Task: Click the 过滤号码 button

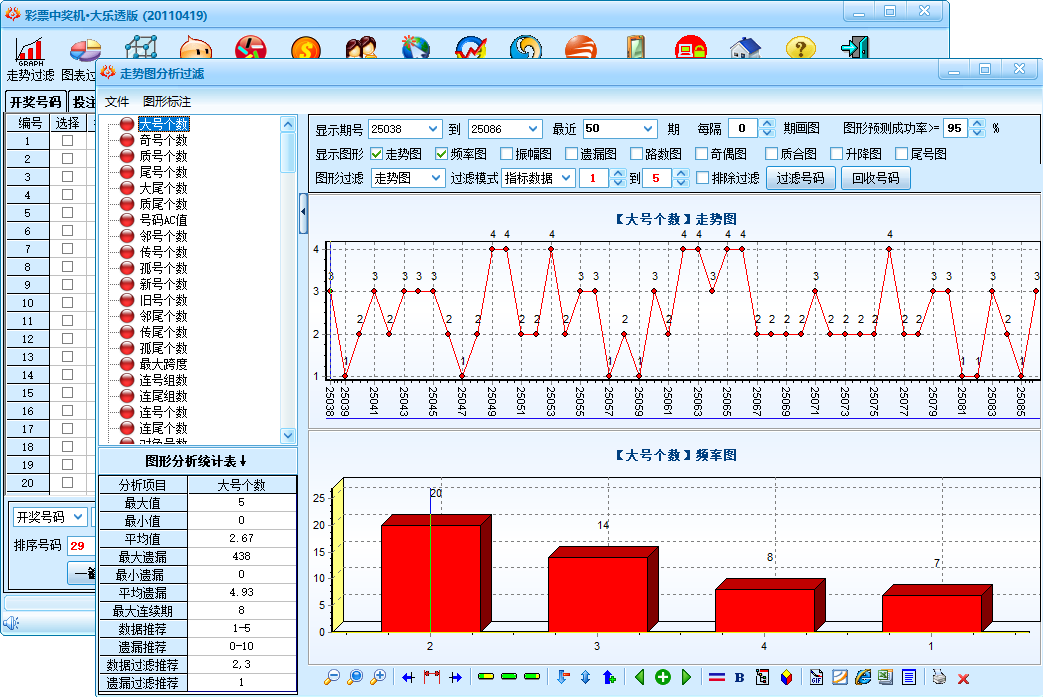Action: 801,178
